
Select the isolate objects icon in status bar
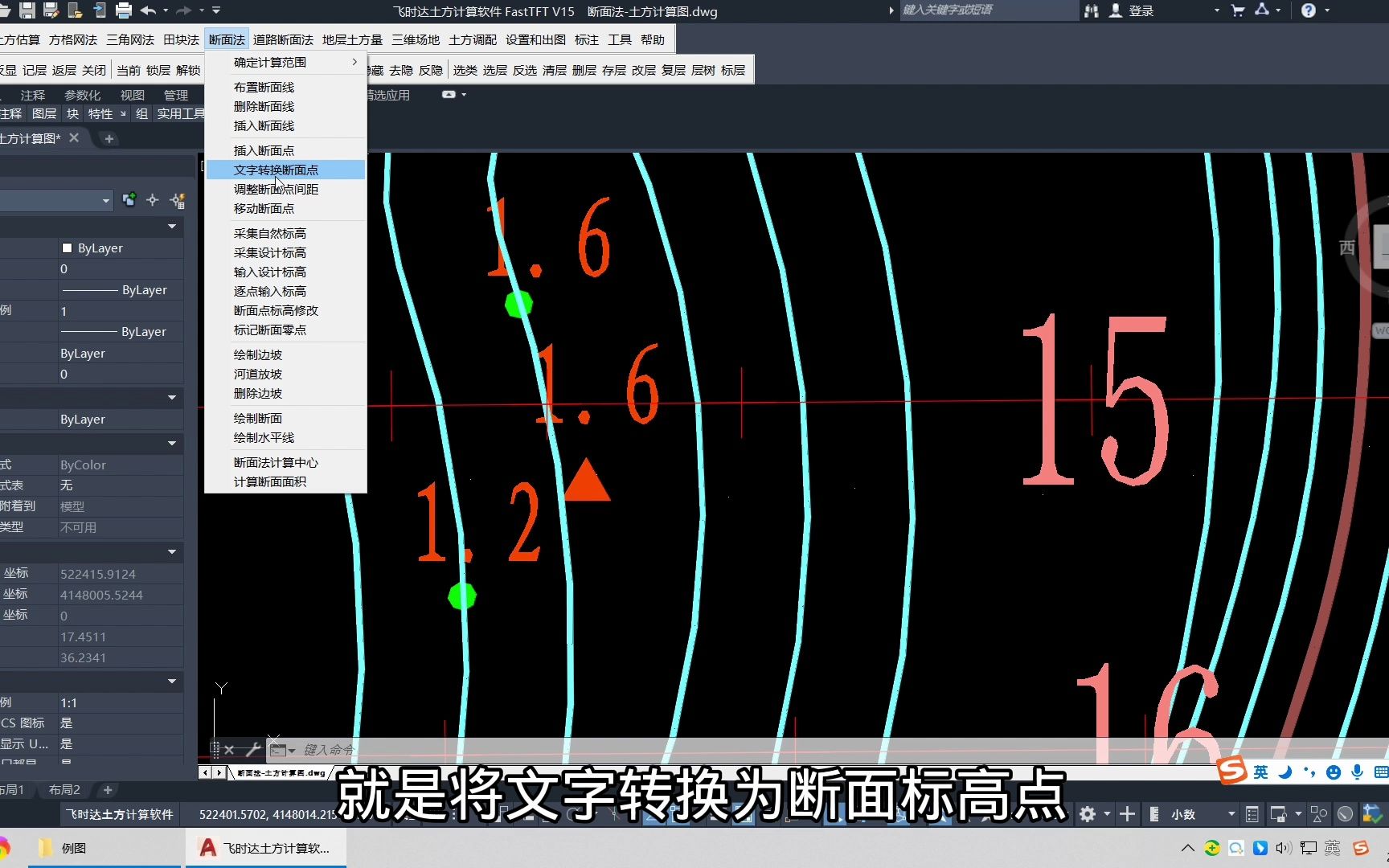coord(1318,813)
